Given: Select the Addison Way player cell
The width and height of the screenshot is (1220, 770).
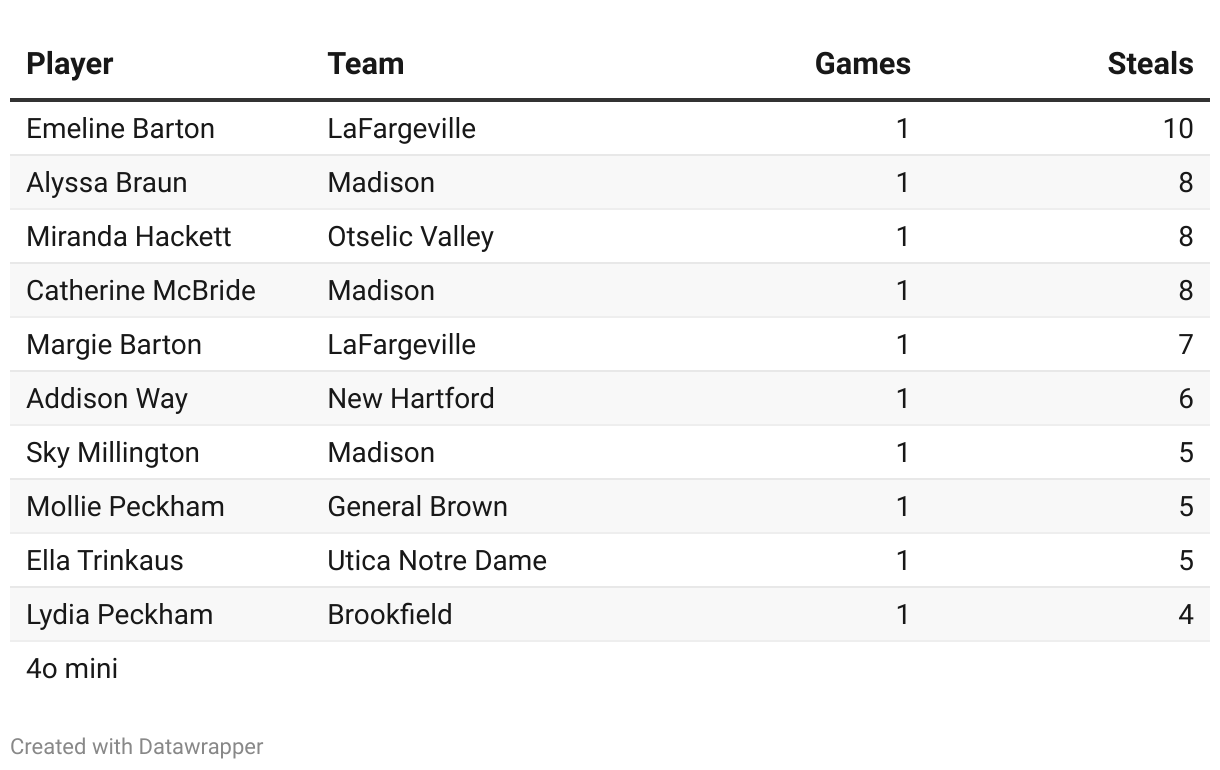Looking at the screenshot, I should (107, 399).
